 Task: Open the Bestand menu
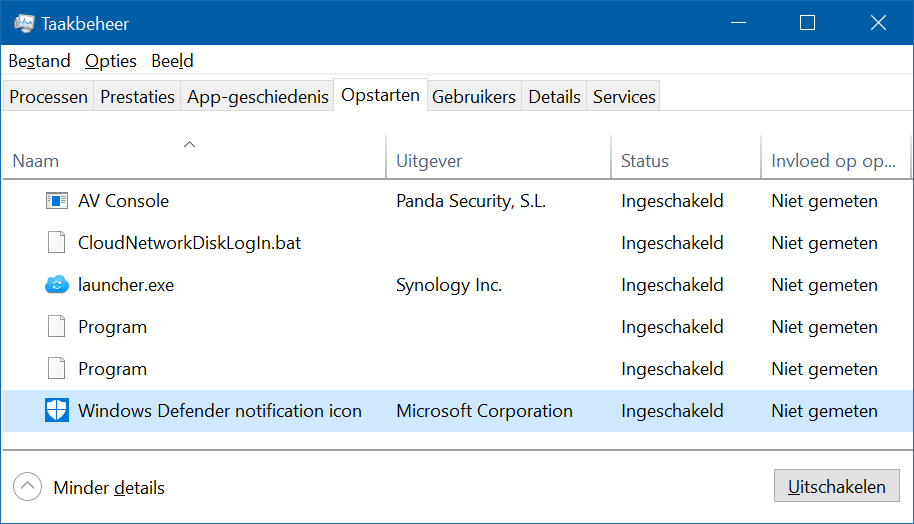click(40, 61)
